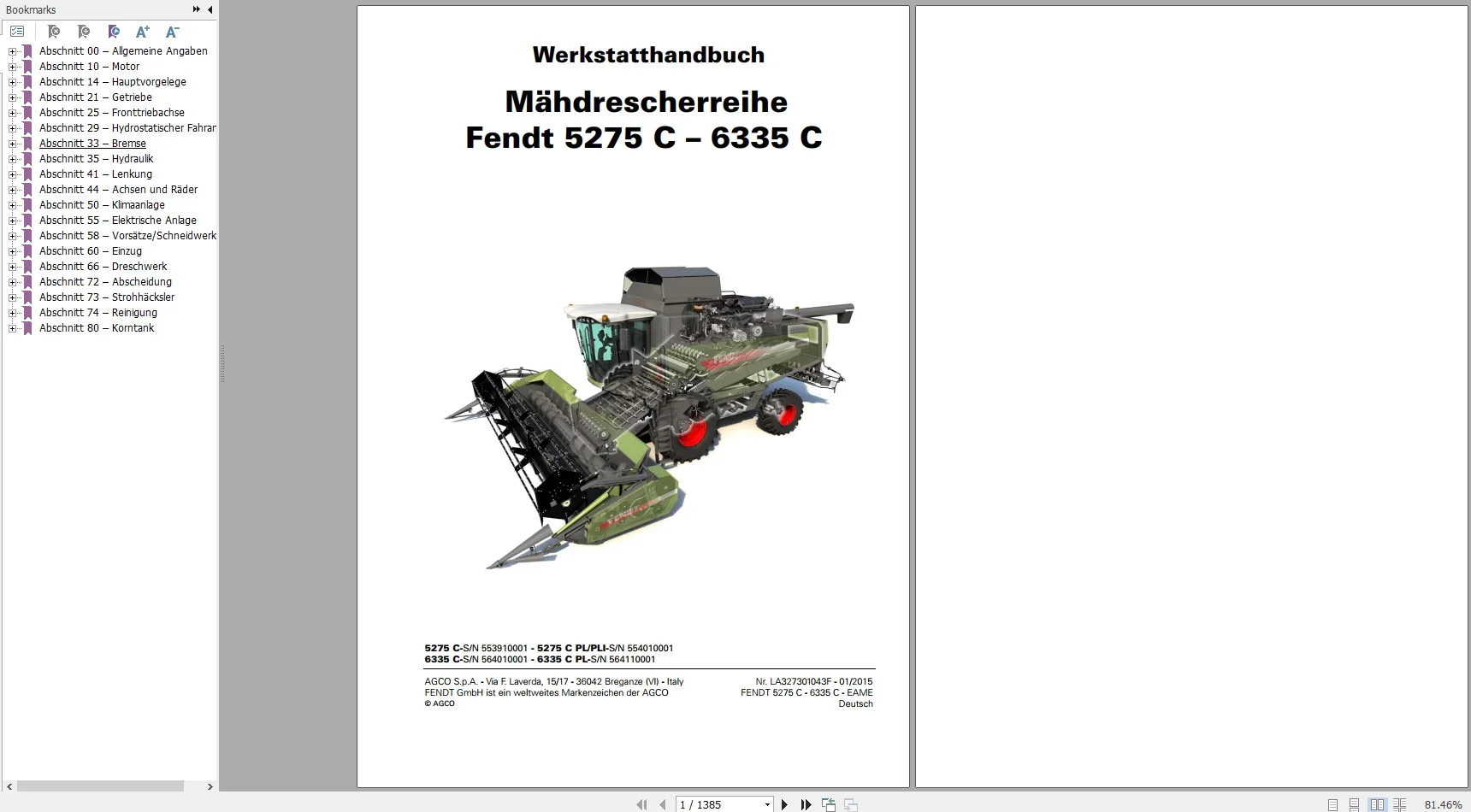Screen dimensions: 1471x812
Task: Toggle the facing pages view mode
Action: (x=1377, y=805)
